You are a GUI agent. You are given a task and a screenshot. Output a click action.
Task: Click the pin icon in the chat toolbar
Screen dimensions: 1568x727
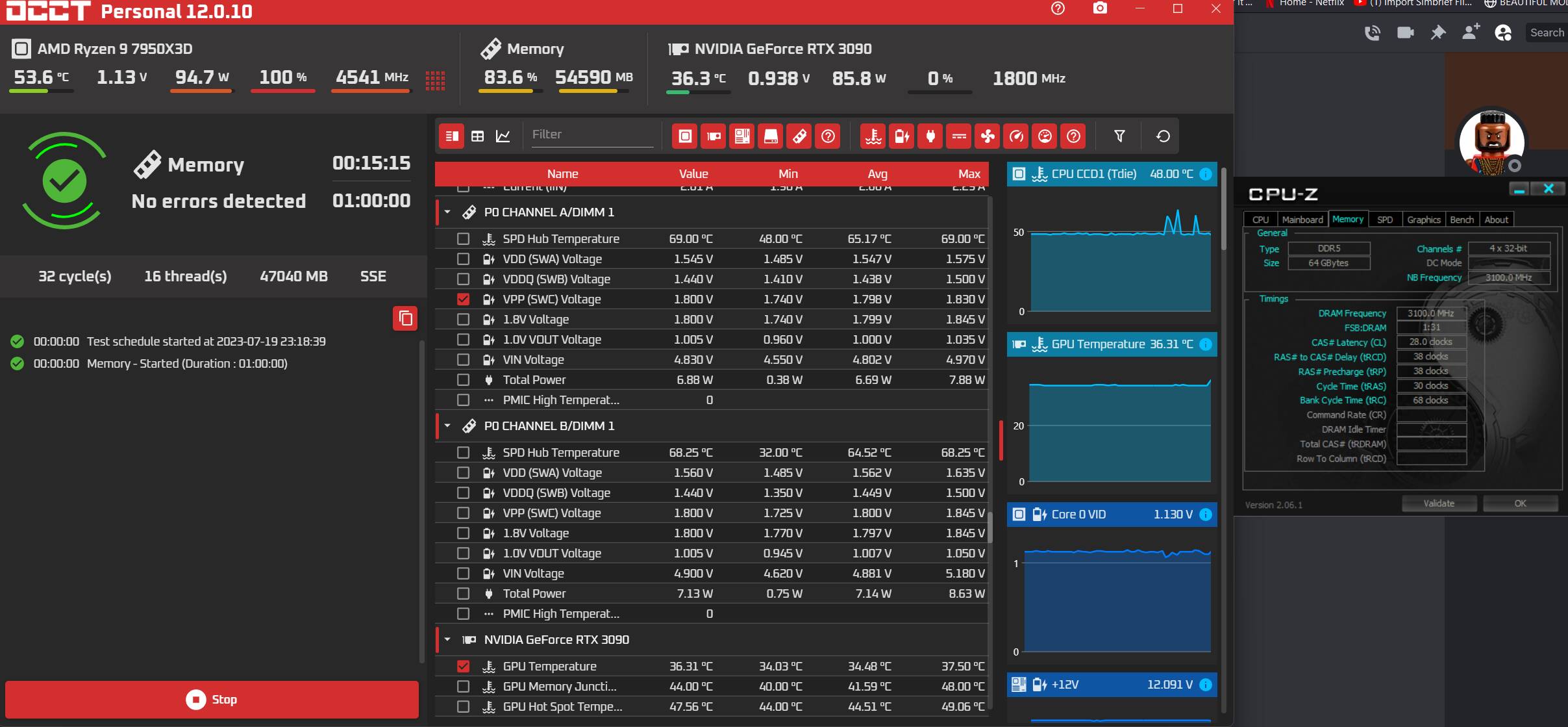coord(1438,32)
